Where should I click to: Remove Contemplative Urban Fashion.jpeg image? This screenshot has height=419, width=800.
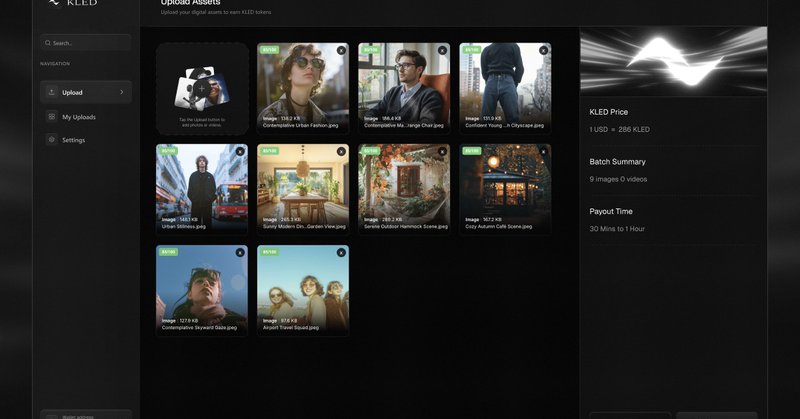tap(341, 51)
